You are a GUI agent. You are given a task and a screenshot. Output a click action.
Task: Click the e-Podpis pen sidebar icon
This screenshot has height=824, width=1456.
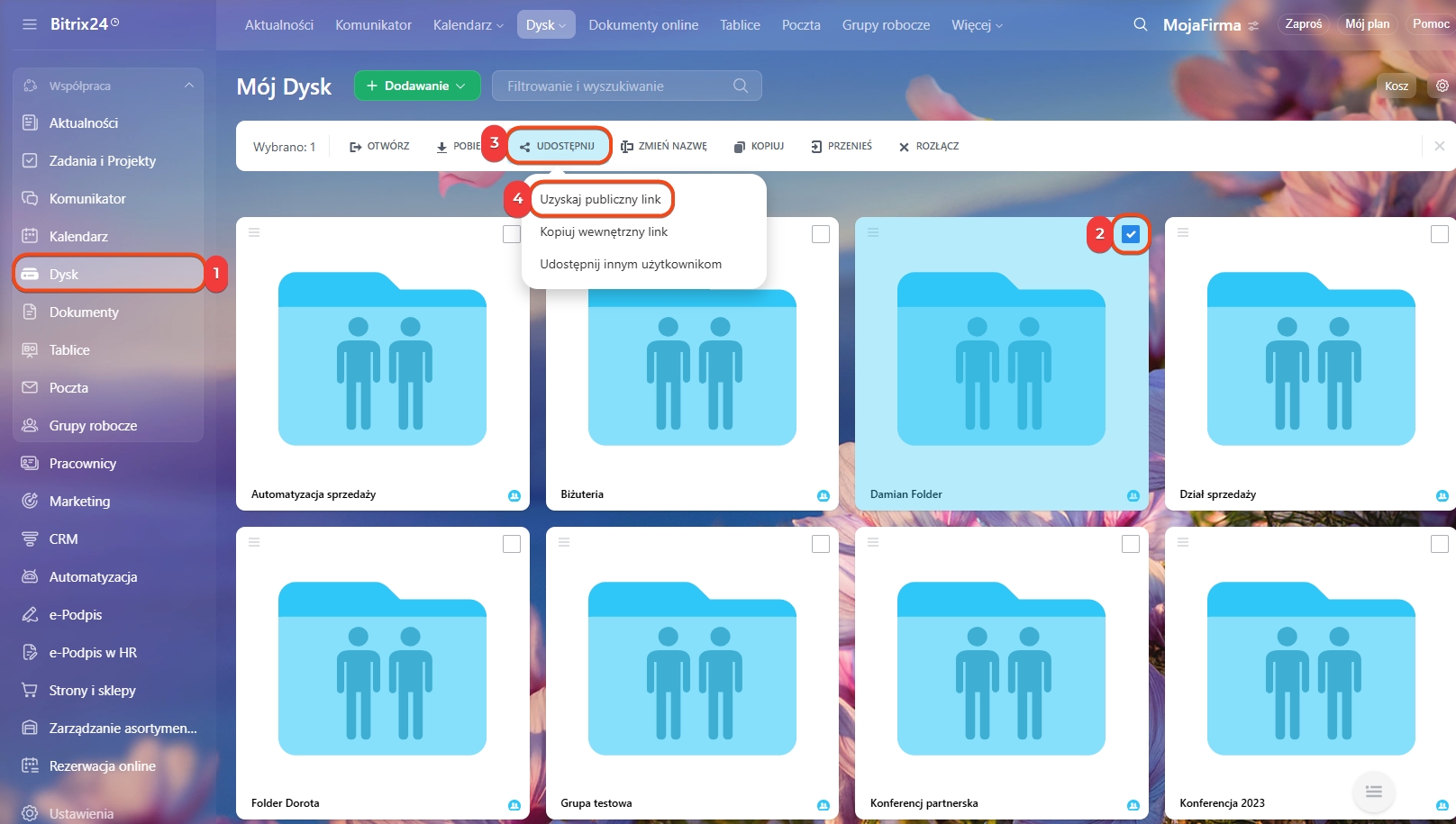tap(30, 614)
